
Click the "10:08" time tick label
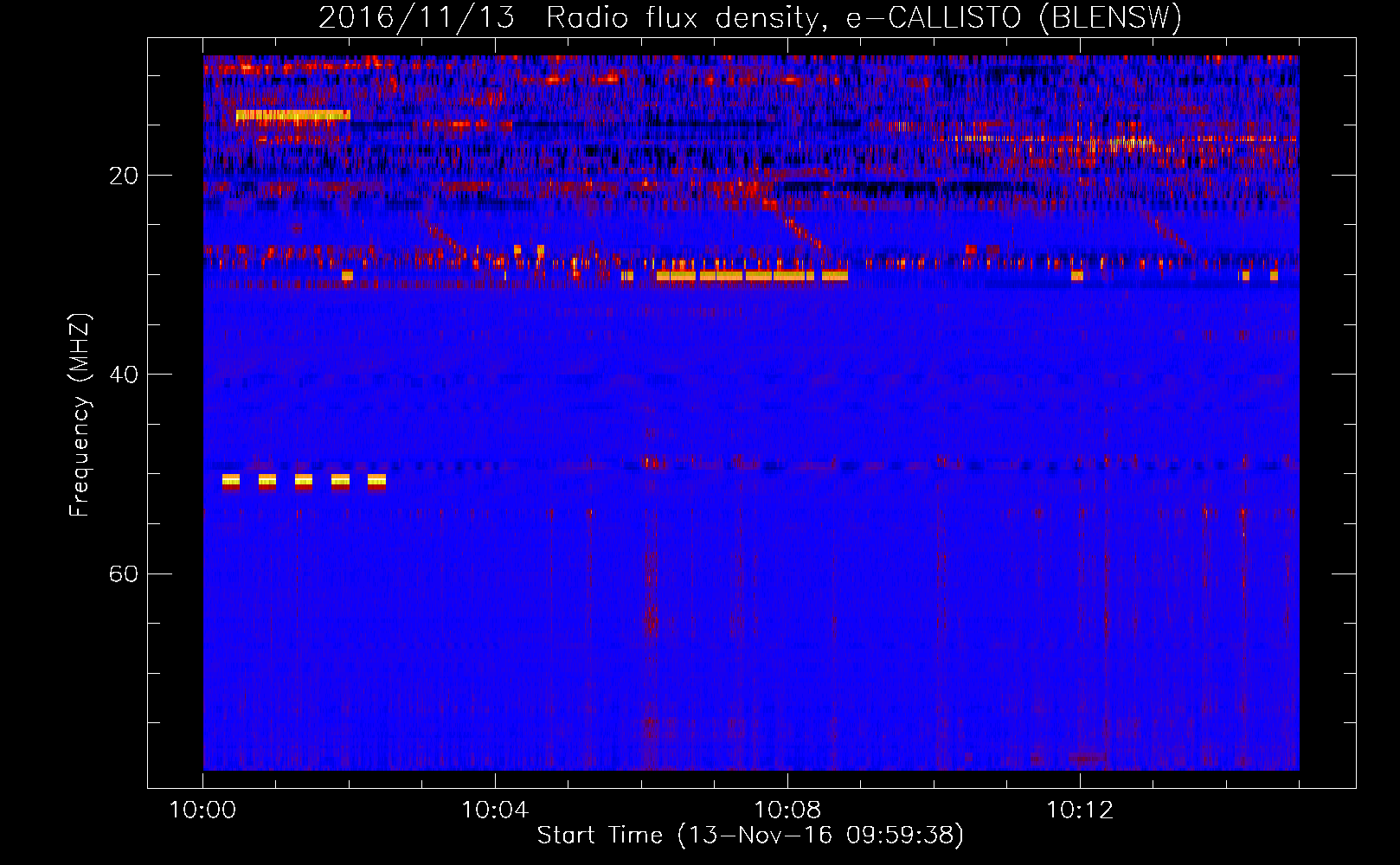[x=787, y=811]
